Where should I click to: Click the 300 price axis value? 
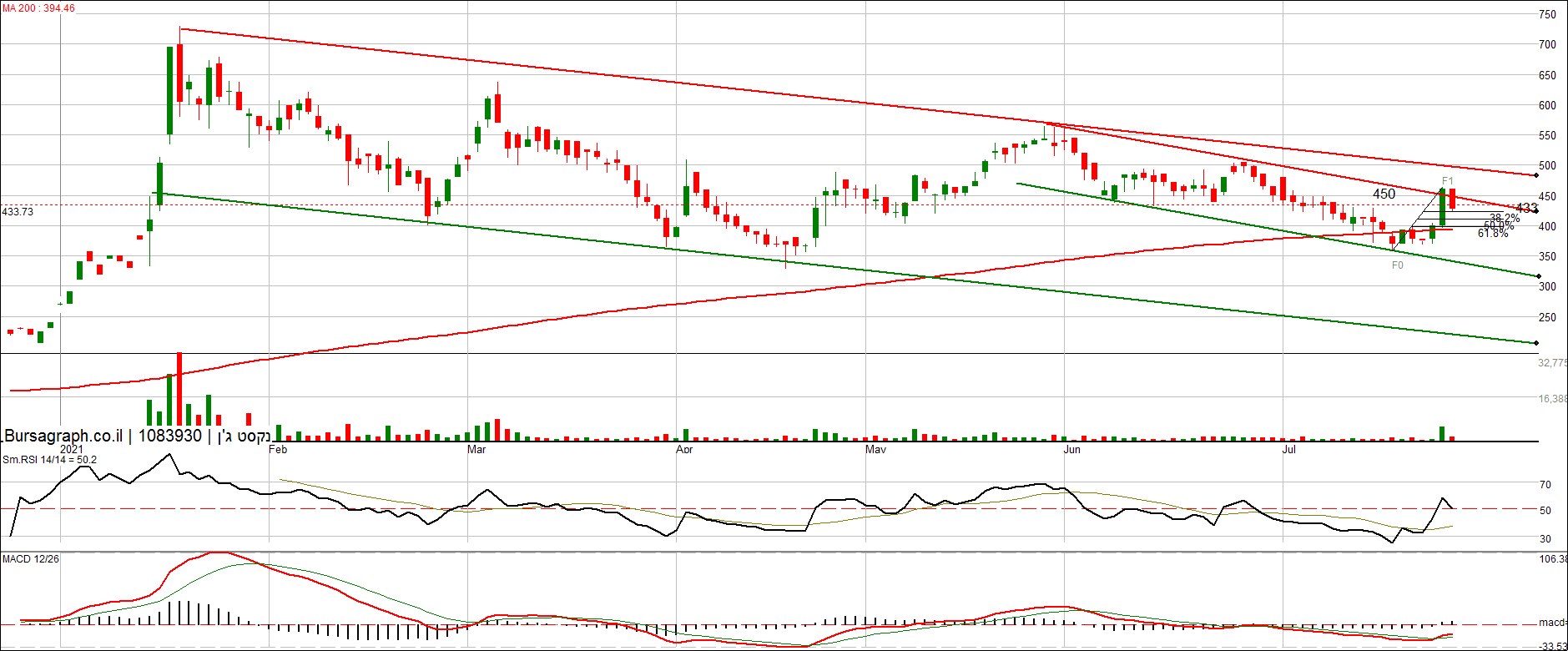pyautogui.click(x=1547, y=286)
